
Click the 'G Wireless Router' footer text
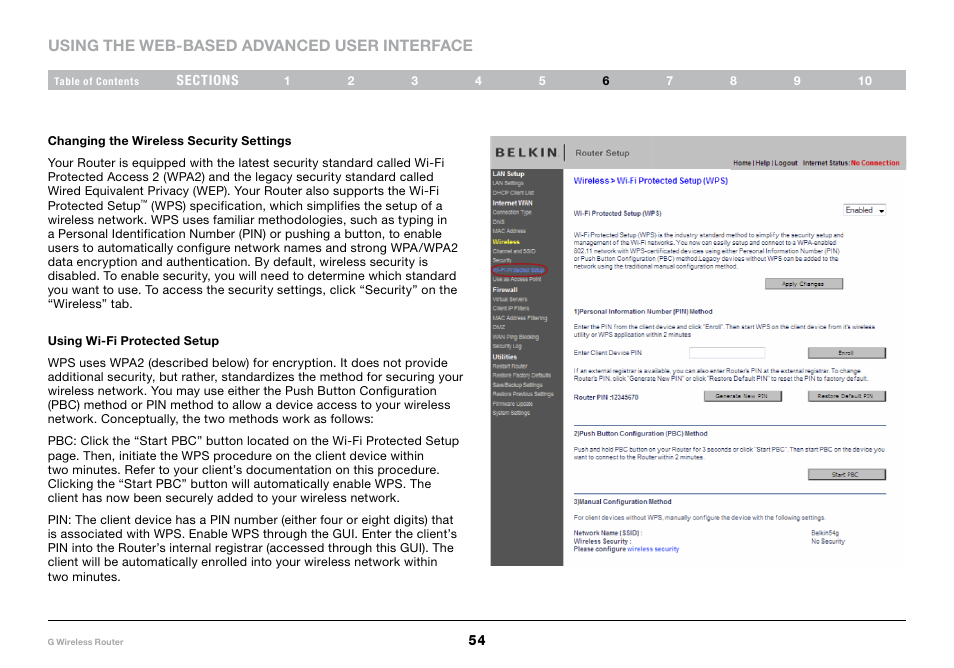click(x=85, y=642)
